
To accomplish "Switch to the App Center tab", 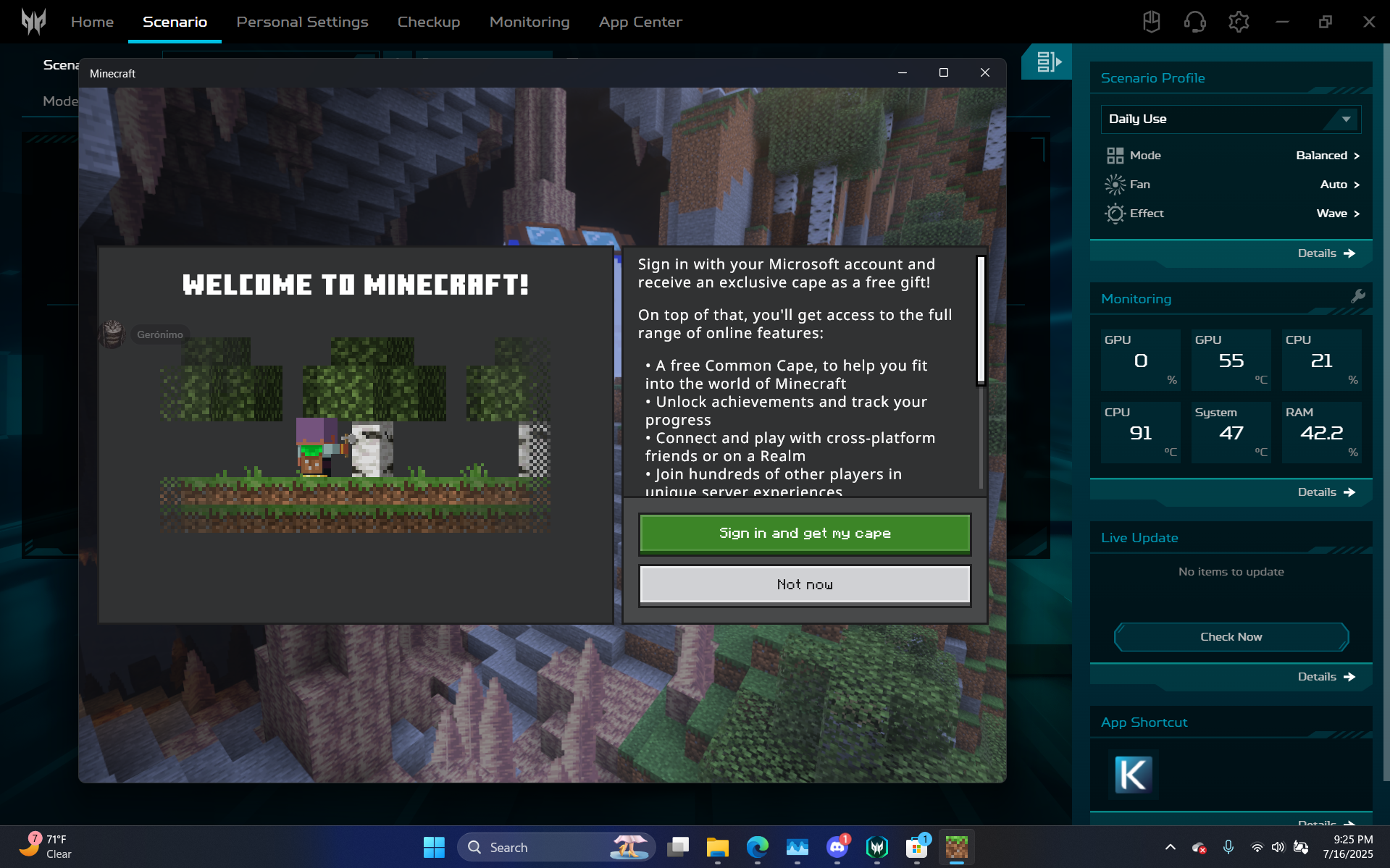I will (x=640, y=22).
